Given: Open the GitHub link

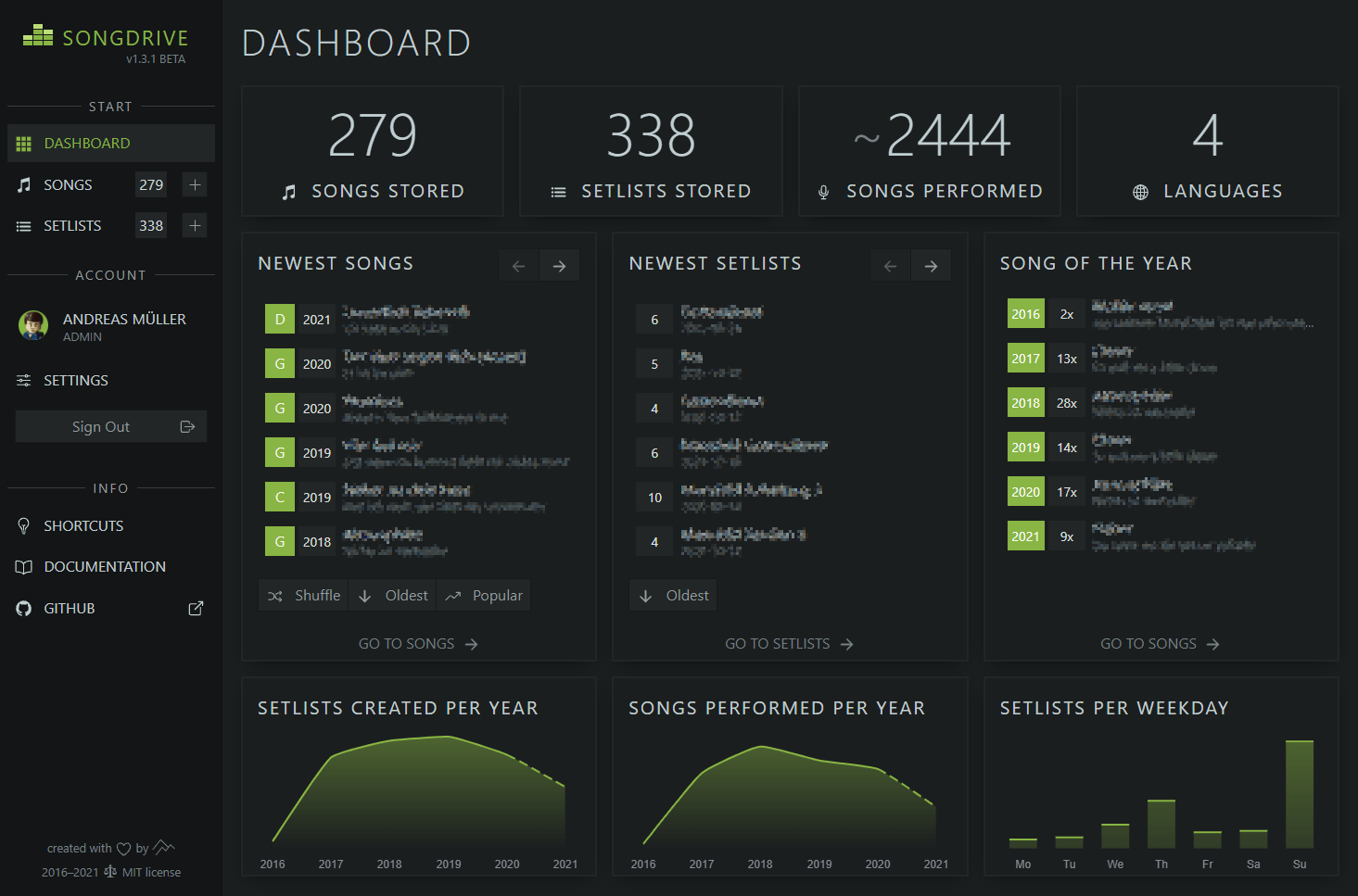Looking at the screenshot, I should (x=111, y=609).
